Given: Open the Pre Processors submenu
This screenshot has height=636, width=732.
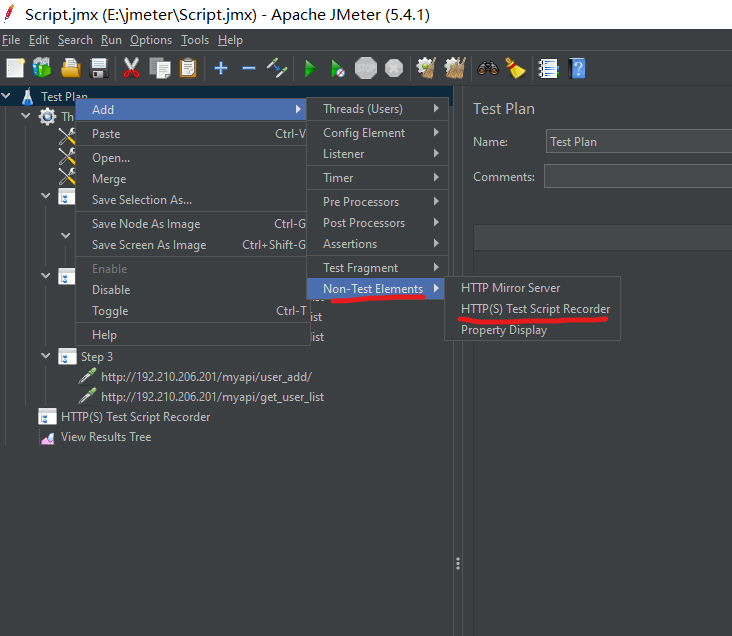Looking at the screenshot, I should [x=377, y=202].
